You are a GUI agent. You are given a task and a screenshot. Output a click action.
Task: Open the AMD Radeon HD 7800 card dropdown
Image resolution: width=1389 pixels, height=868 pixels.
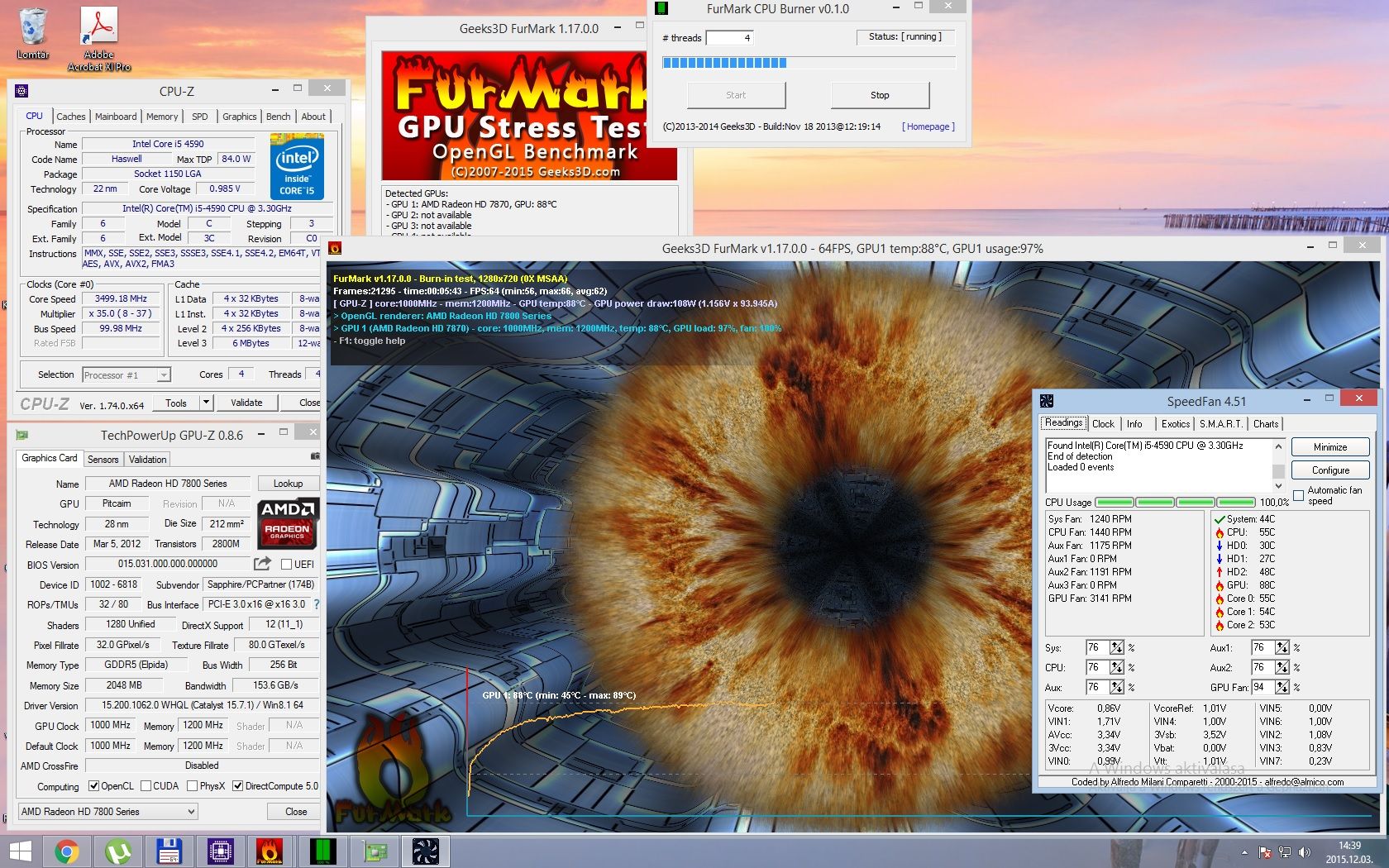coord(107,812)
